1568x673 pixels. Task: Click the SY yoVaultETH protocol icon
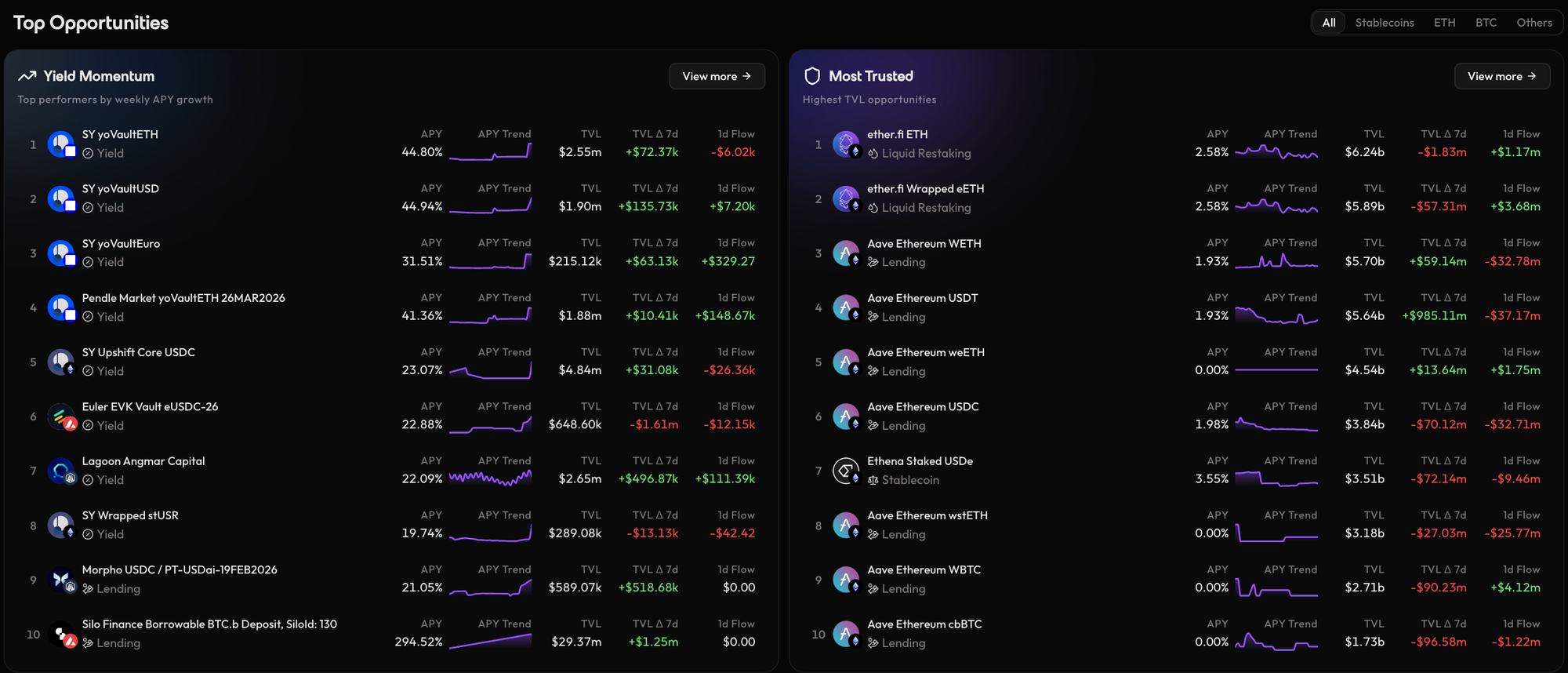click(x=61, y=144)
